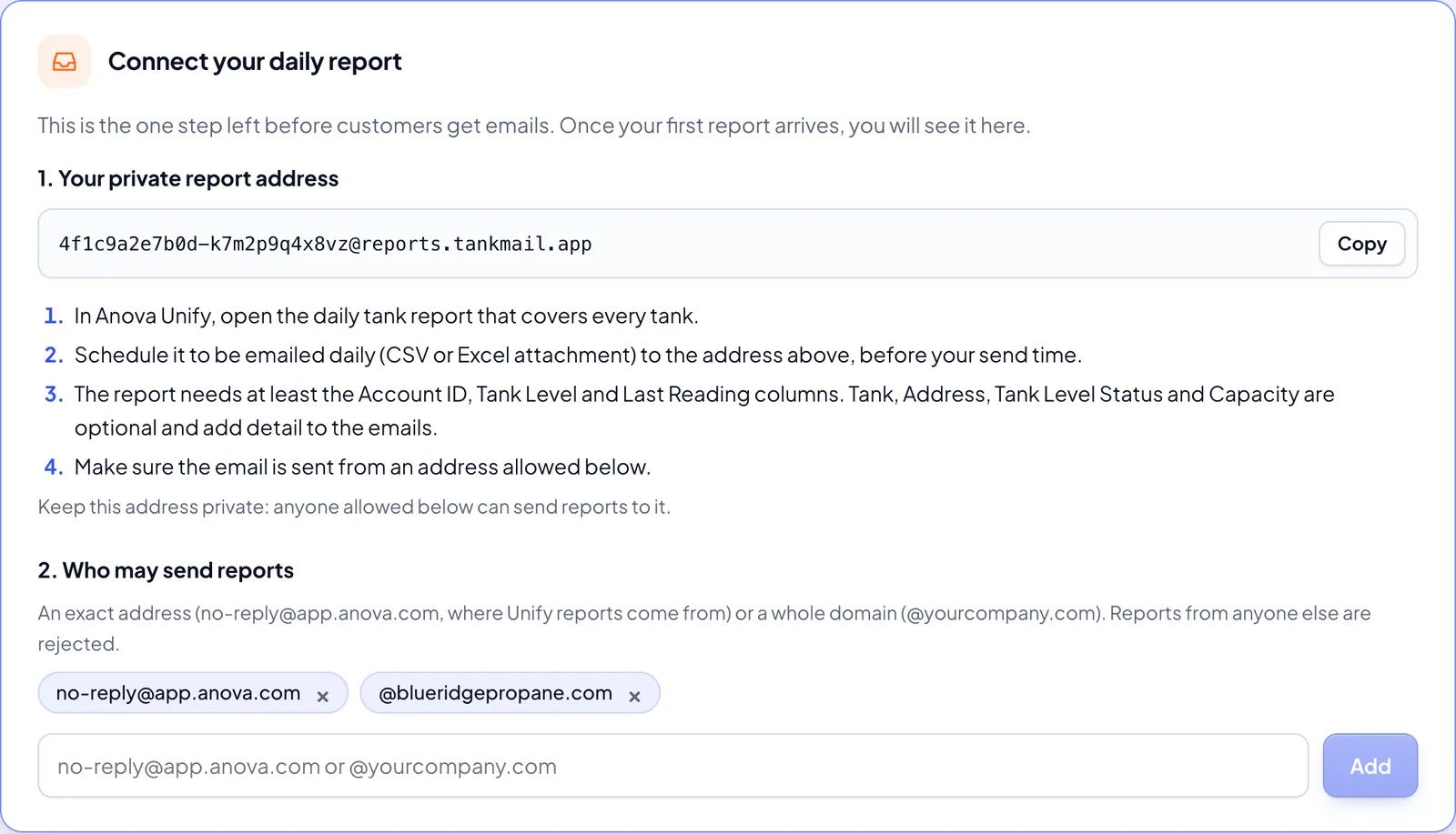
Task: Click the '2. Who may send reports' heading
Action: tap(166, 570)
